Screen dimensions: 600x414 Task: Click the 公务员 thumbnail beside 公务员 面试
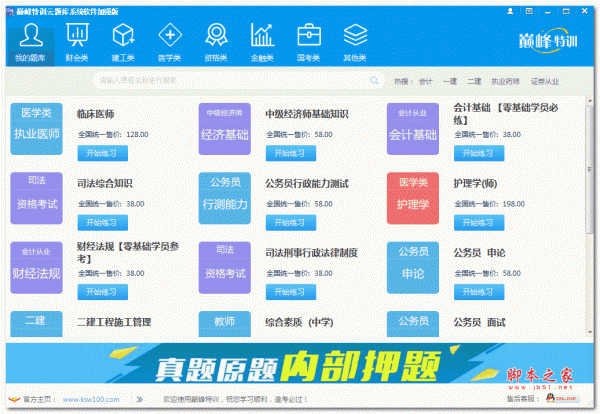pos(413,324)
